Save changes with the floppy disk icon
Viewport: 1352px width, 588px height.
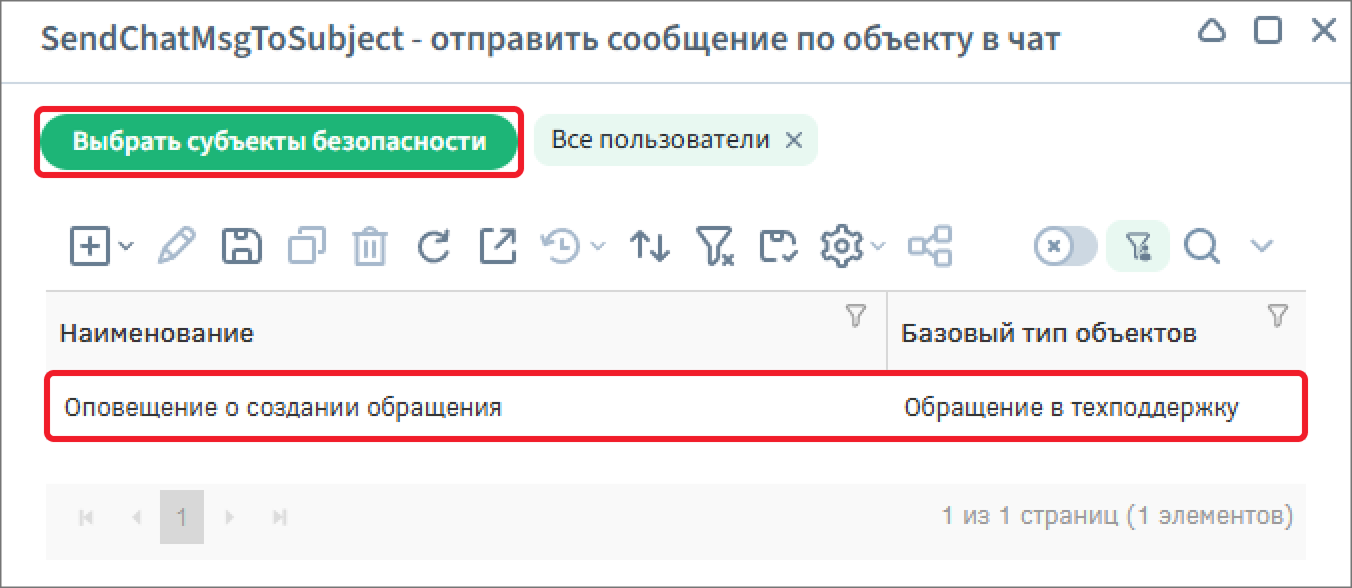pos(241,245)
